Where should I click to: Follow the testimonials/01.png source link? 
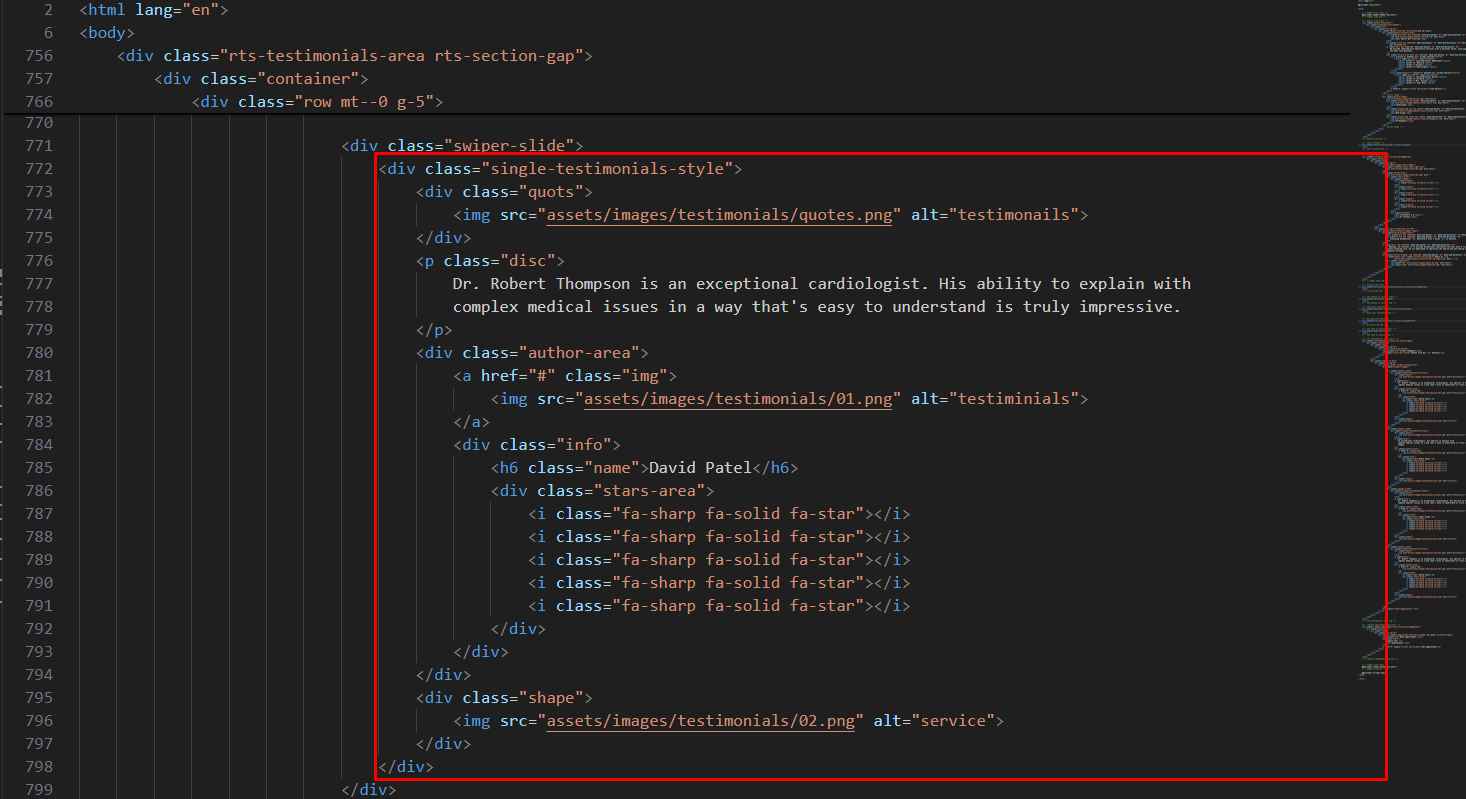743,399
